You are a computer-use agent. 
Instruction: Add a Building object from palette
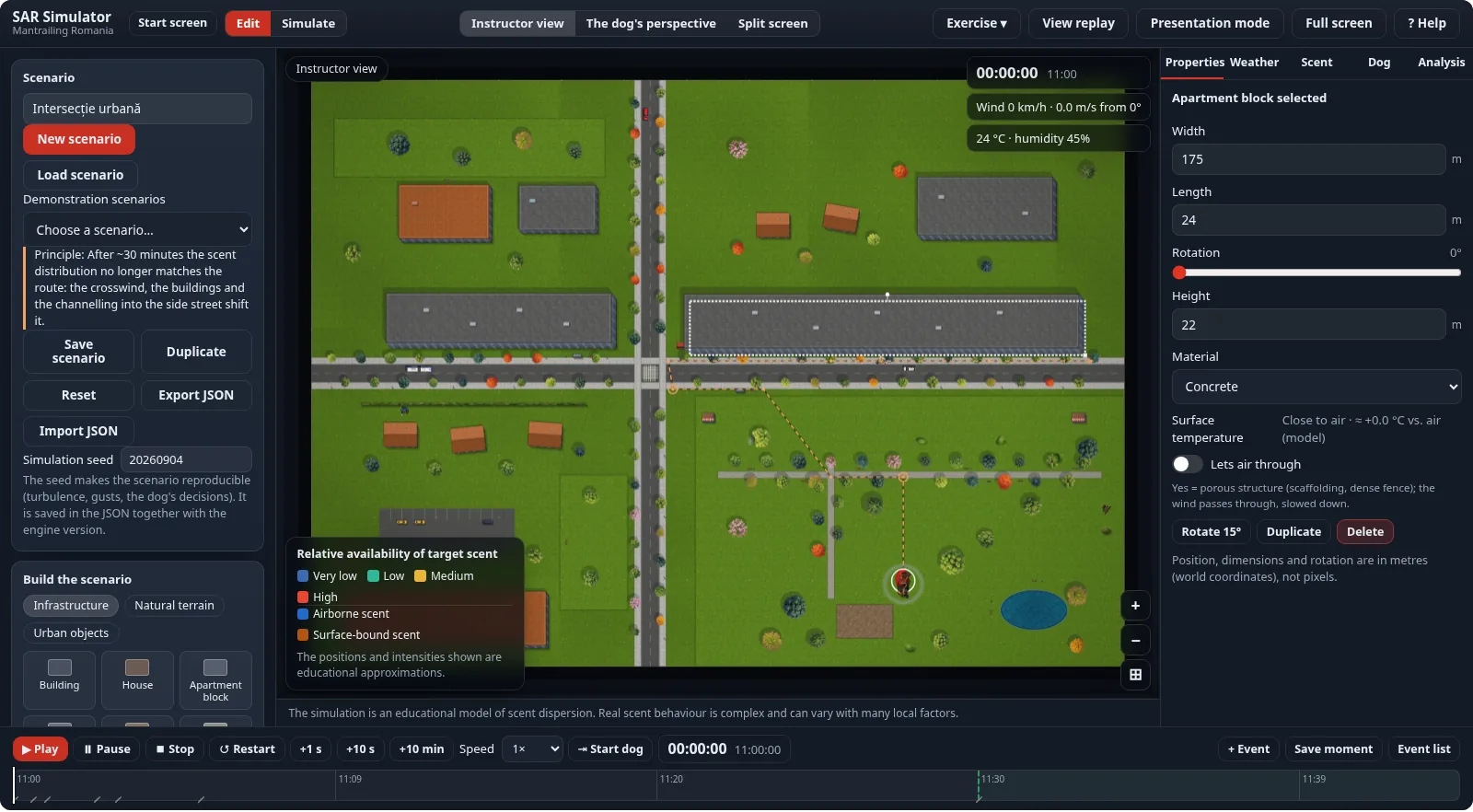click(60, 680)
